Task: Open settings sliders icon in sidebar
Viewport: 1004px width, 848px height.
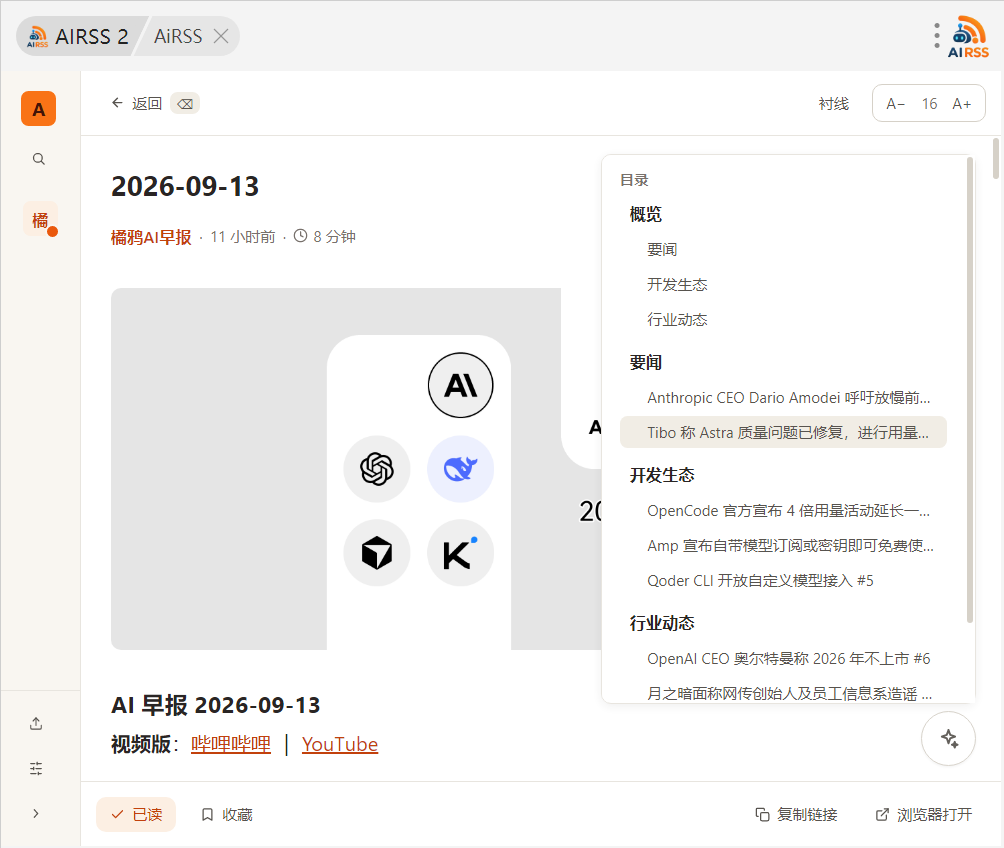Action: click(x=36, y=768)
